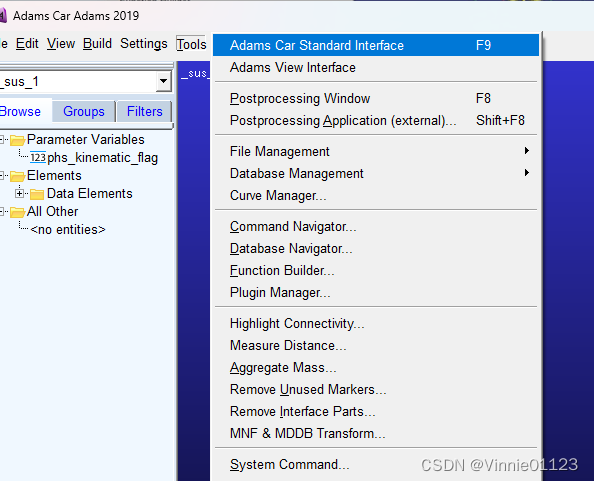Open the Edit menu
The width and height of the screenshot is (594, 481).
pyautogui.click(x=27, y=44)
